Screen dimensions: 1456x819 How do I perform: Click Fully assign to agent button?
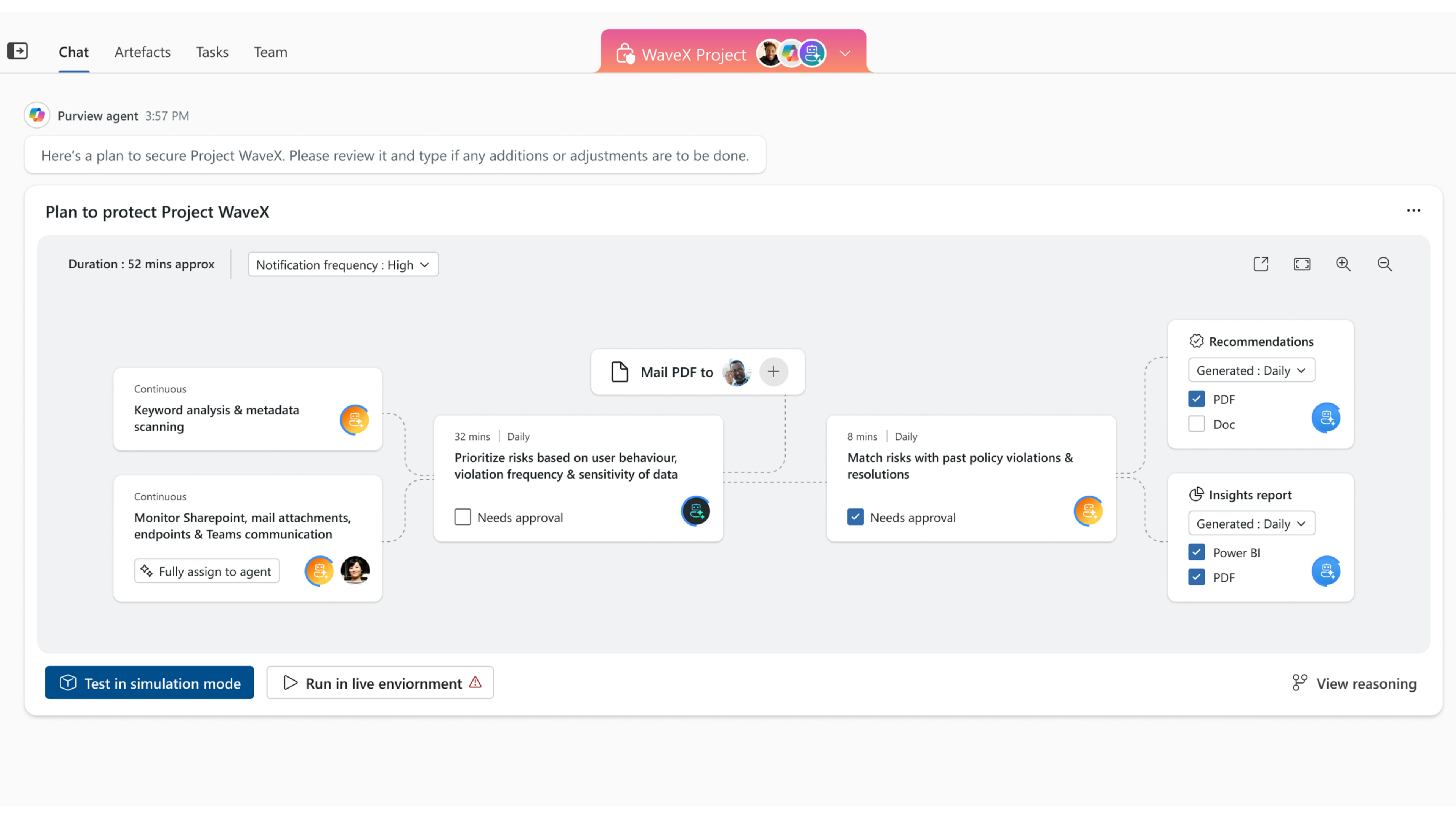click(x=207, y=571)
